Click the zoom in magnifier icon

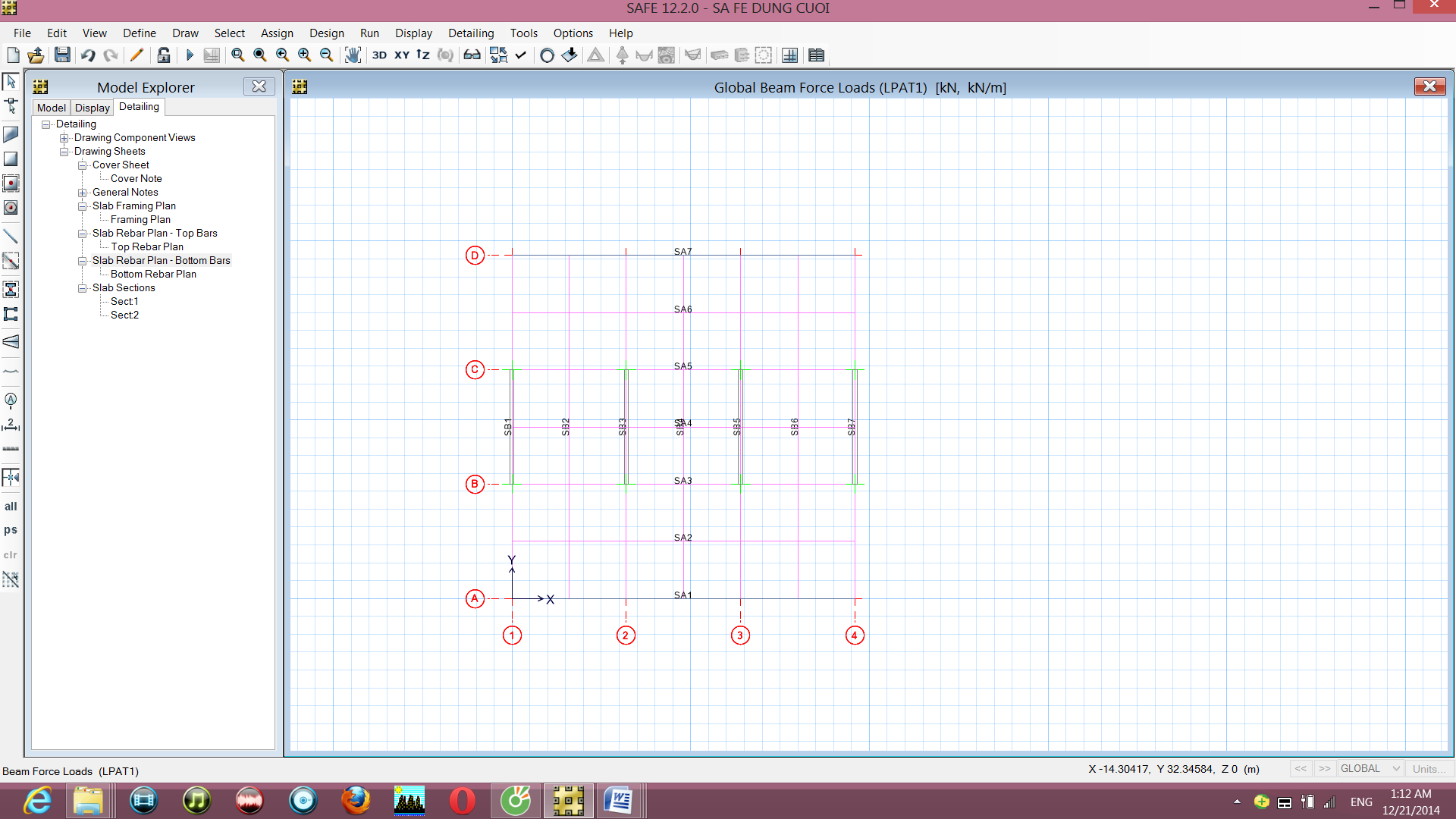pos(304,55)
